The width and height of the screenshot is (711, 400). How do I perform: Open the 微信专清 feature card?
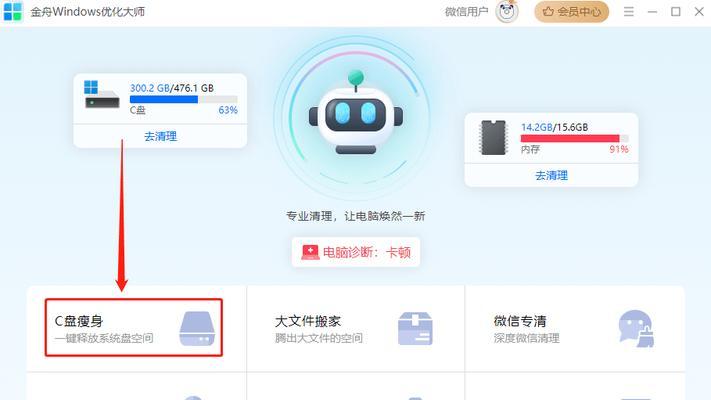click(575, 328)
